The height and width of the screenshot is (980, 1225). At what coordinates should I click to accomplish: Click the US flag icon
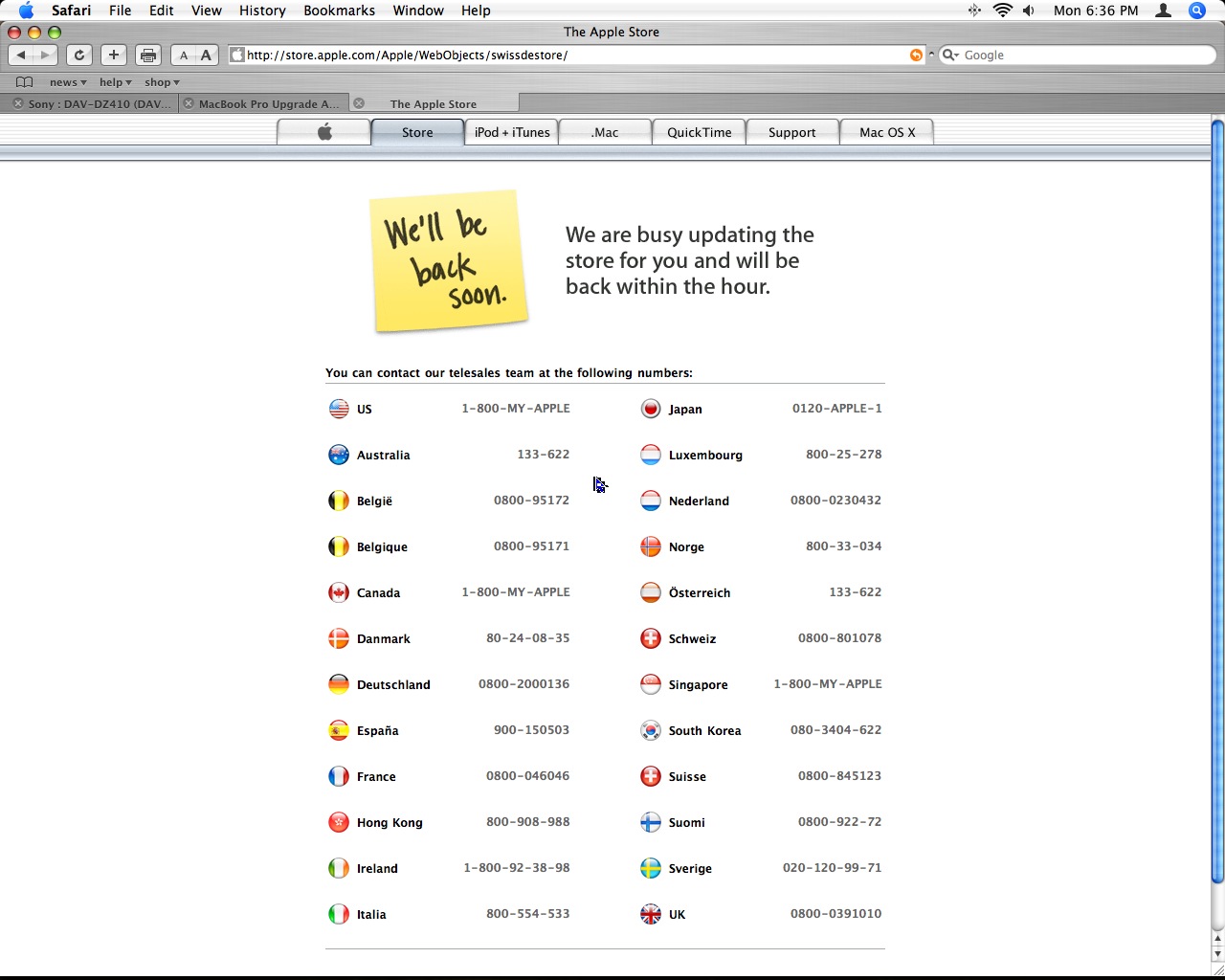339,409
